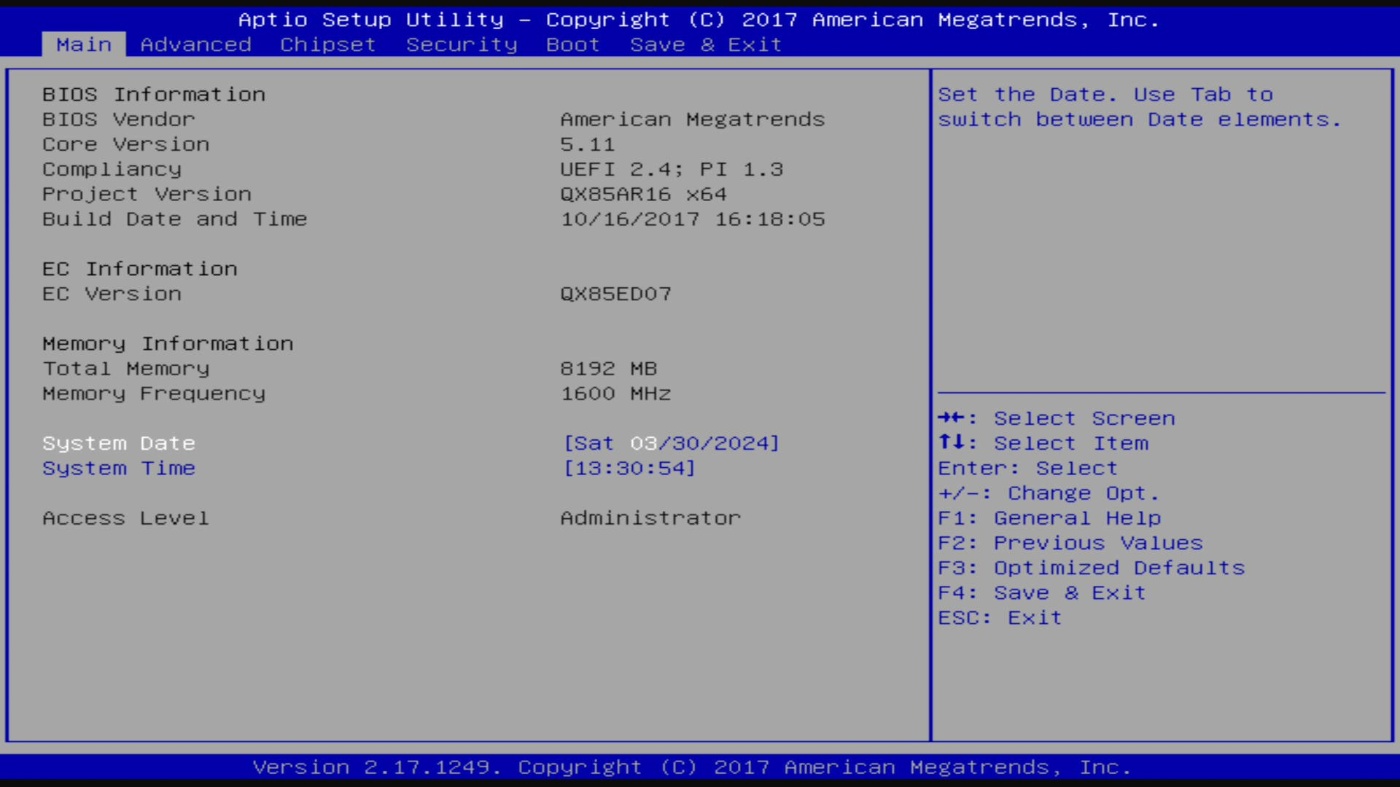
Task: Click the Compliancy label
Action: point(112,169)
